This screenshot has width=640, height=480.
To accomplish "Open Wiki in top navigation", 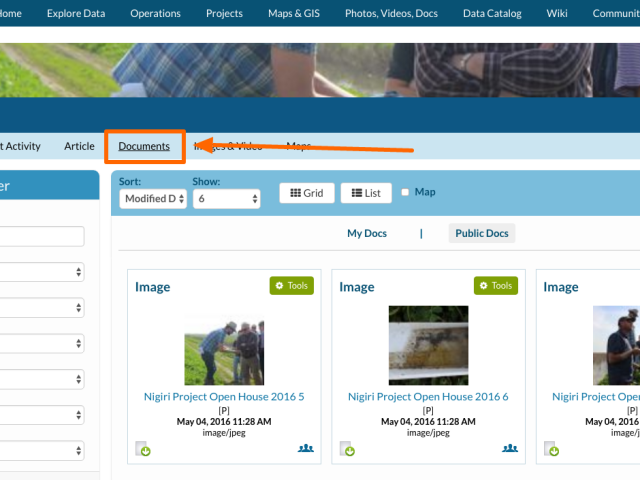I will 557,13.
